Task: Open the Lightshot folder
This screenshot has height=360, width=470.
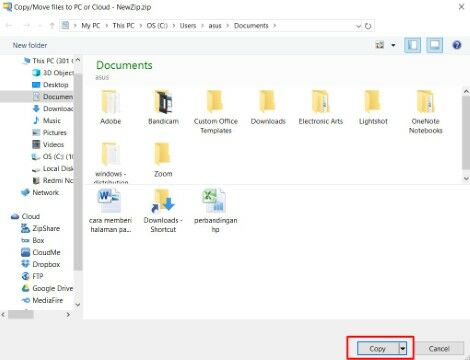Action: click(373, 107)
